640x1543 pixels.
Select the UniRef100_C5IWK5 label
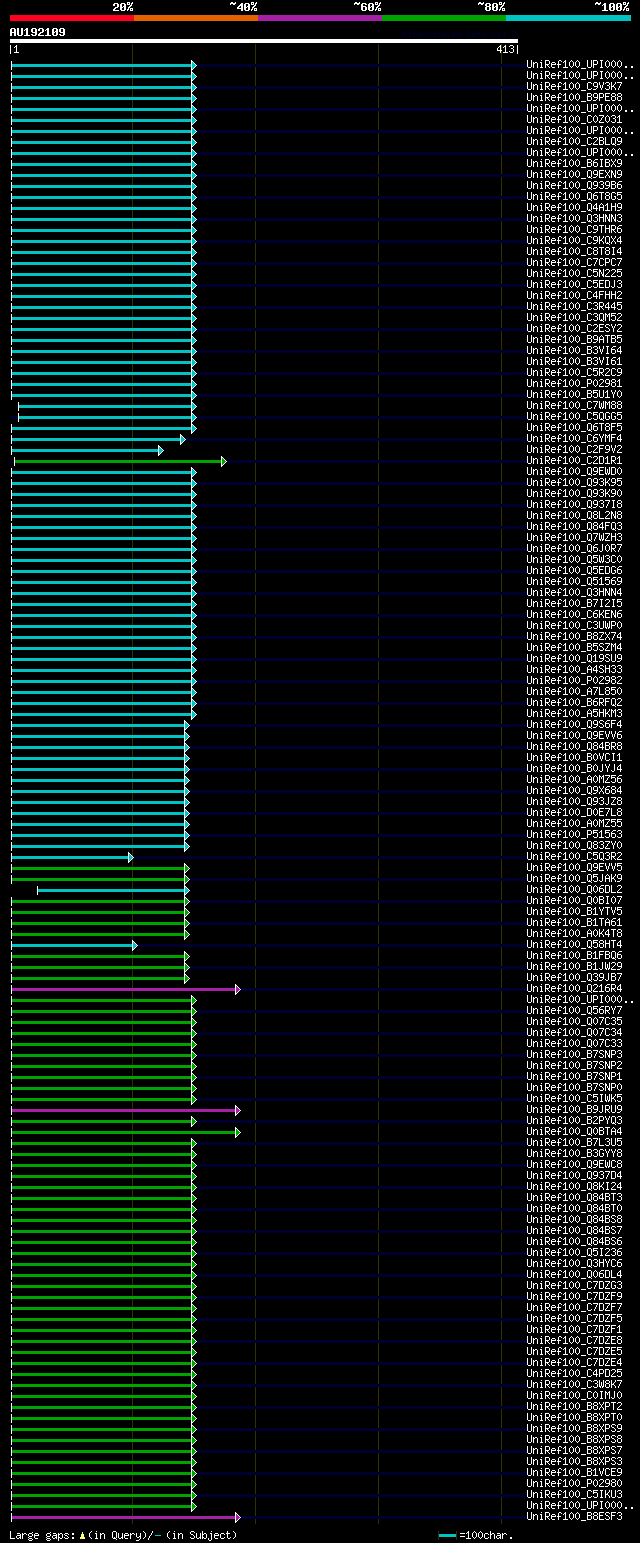pos(574,1099)
